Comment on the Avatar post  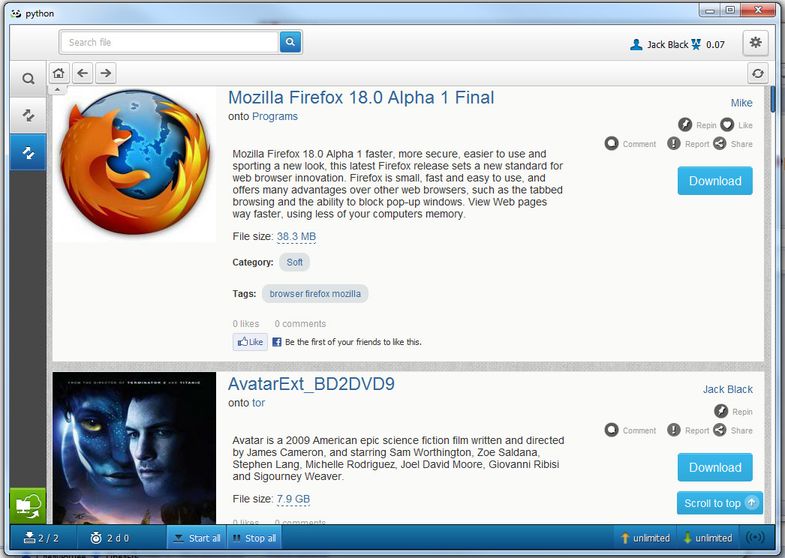pyautogui.click(x=630, y=430)
